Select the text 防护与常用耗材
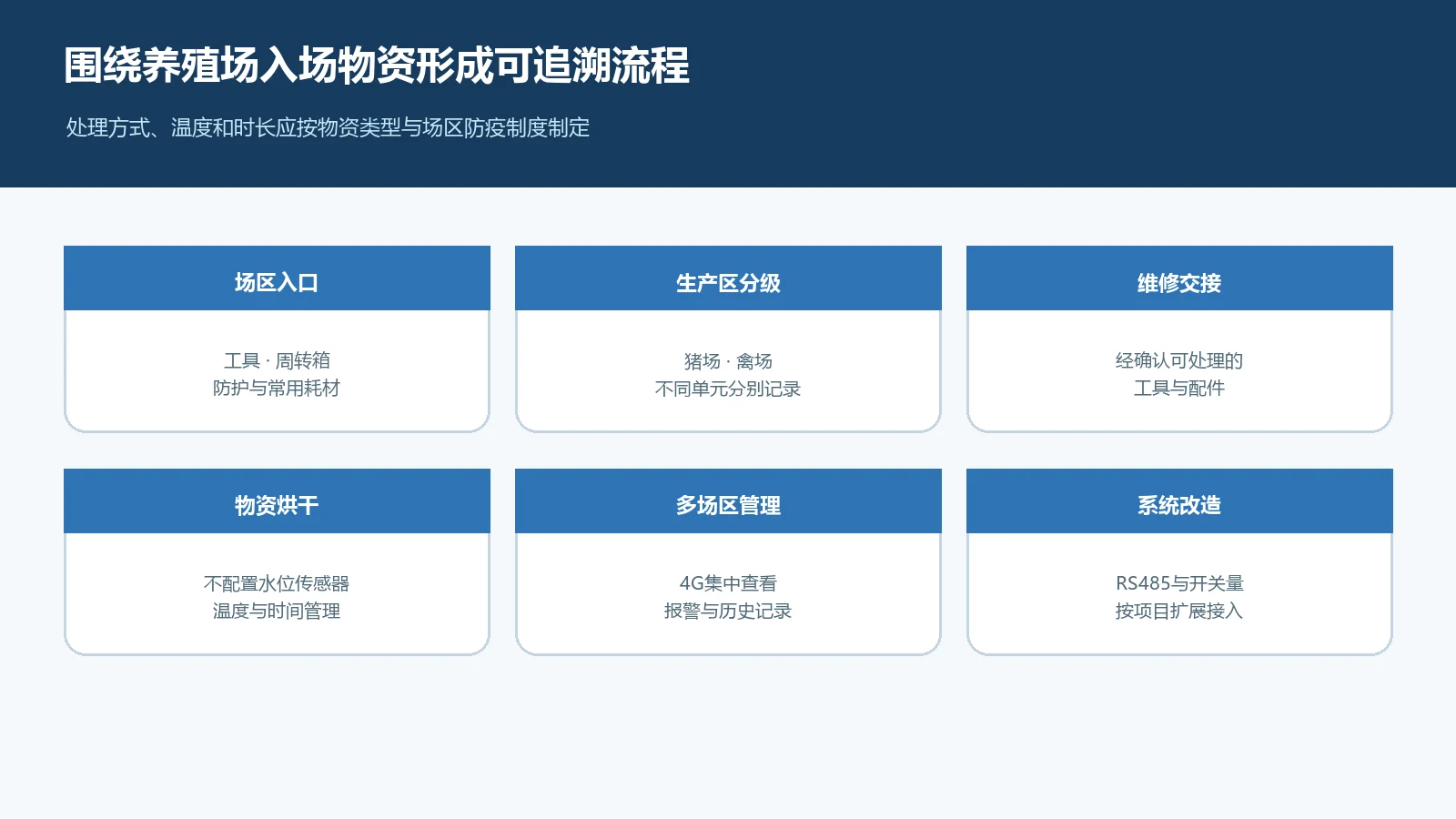The height and width of the screenshot is (819, 1456). click(277, 389)
